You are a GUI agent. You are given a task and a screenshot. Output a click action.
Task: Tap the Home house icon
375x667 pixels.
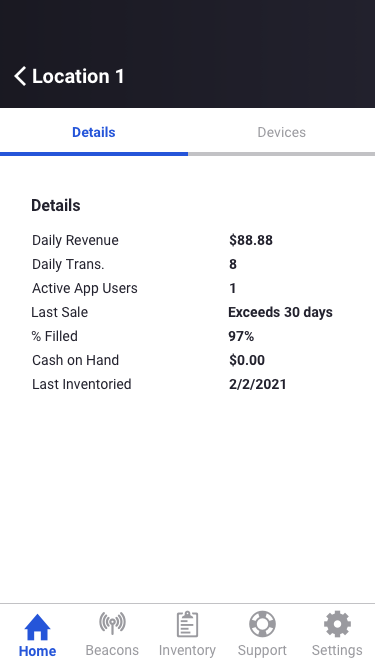tap(37, 627)
